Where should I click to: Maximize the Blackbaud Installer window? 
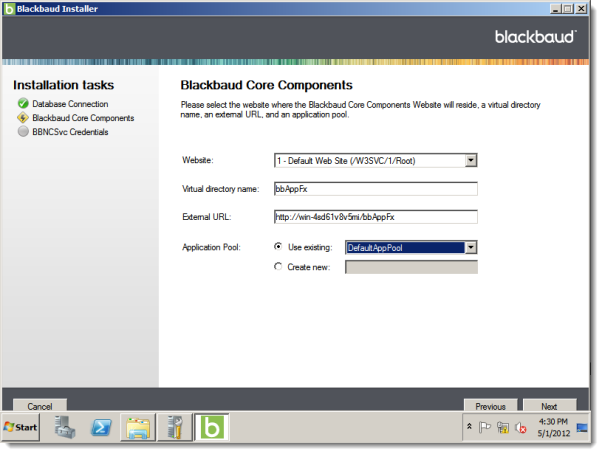click(x=569, y=9)
